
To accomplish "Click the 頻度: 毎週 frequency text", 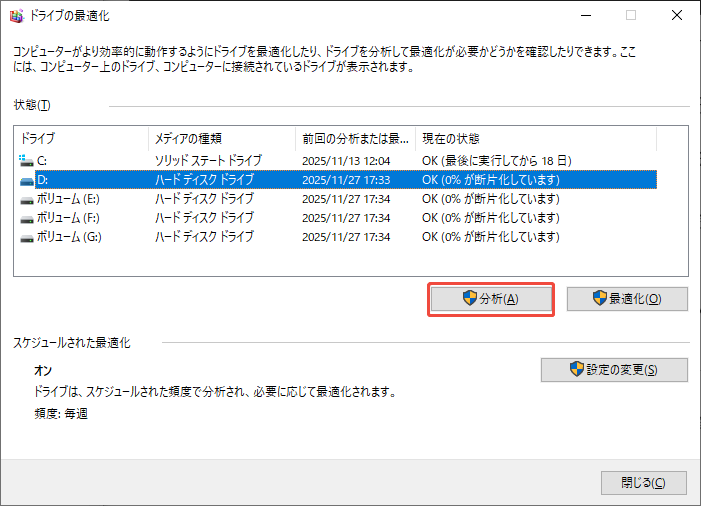I will tap(61, 413).
